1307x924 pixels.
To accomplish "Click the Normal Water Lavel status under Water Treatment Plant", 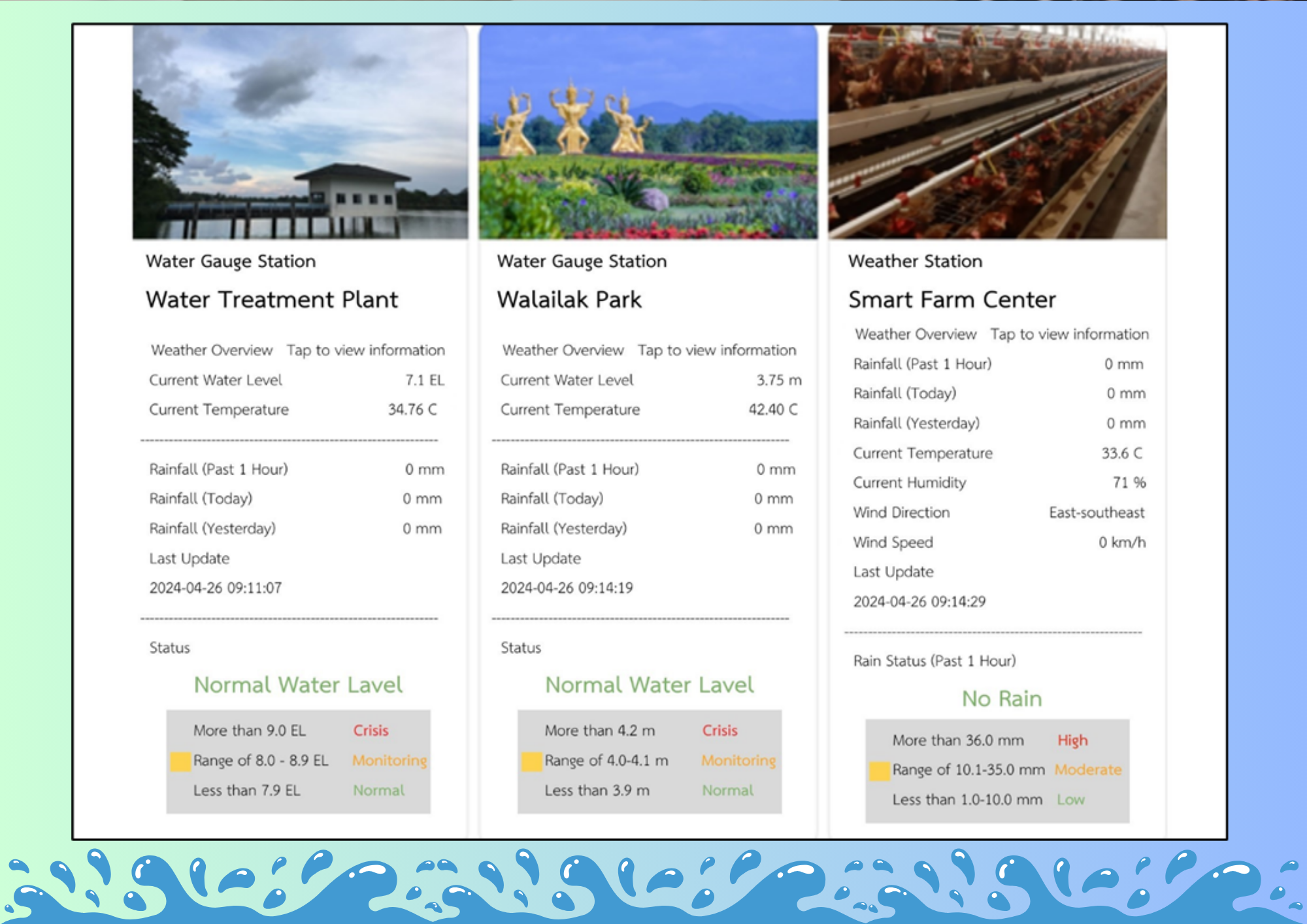I will [298, 685].
